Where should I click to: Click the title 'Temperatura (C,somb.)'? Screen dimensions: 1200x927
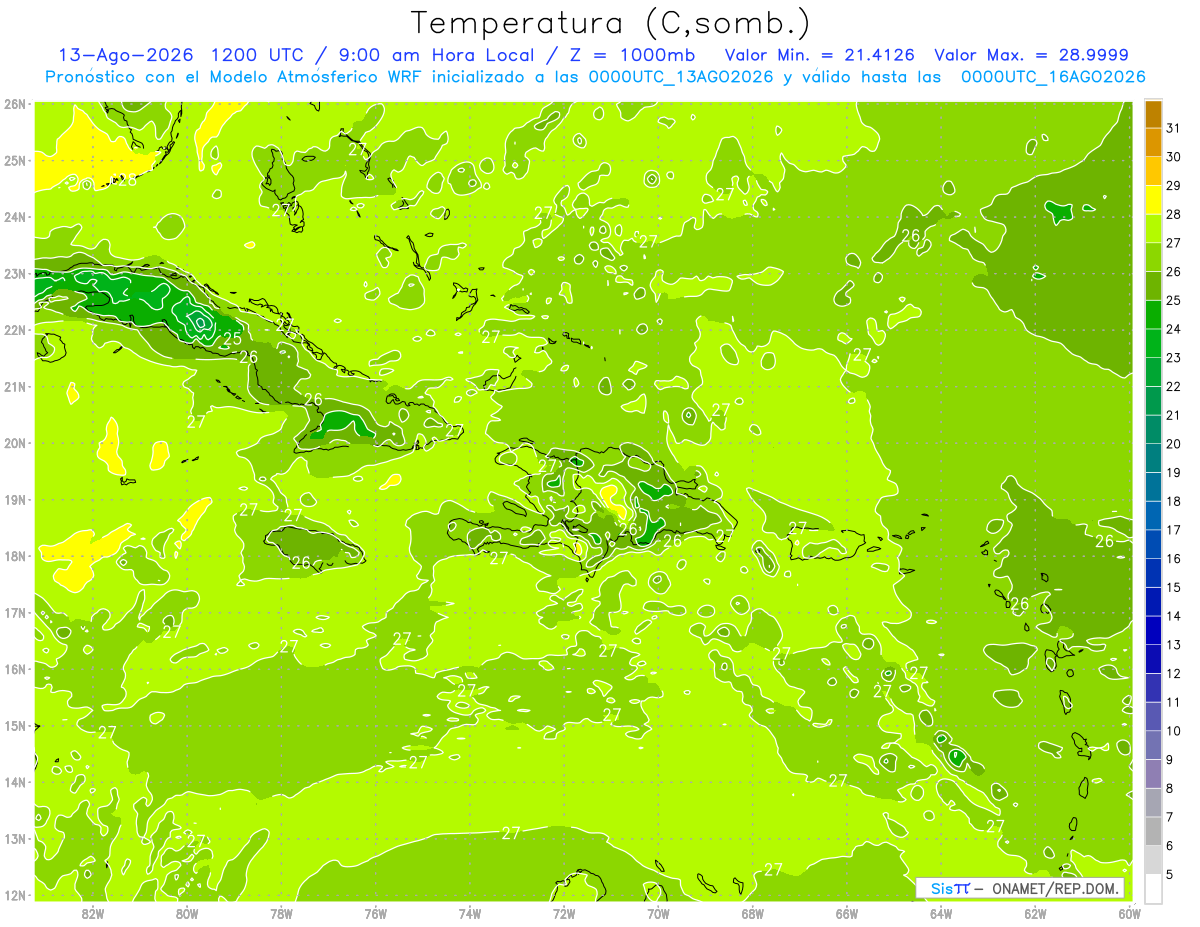coord(611,23)
